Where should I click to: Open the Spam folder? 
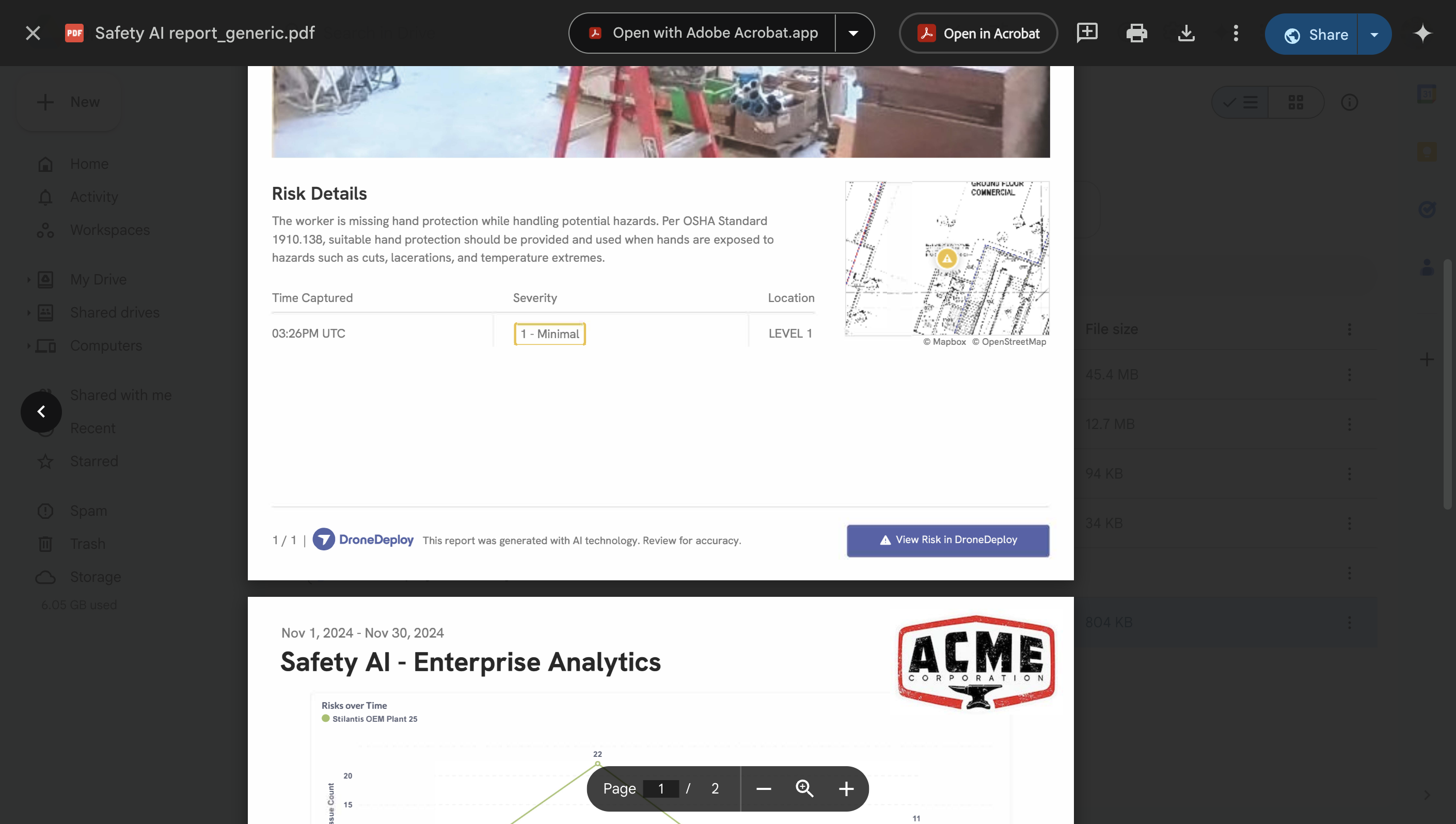[88, 511]
